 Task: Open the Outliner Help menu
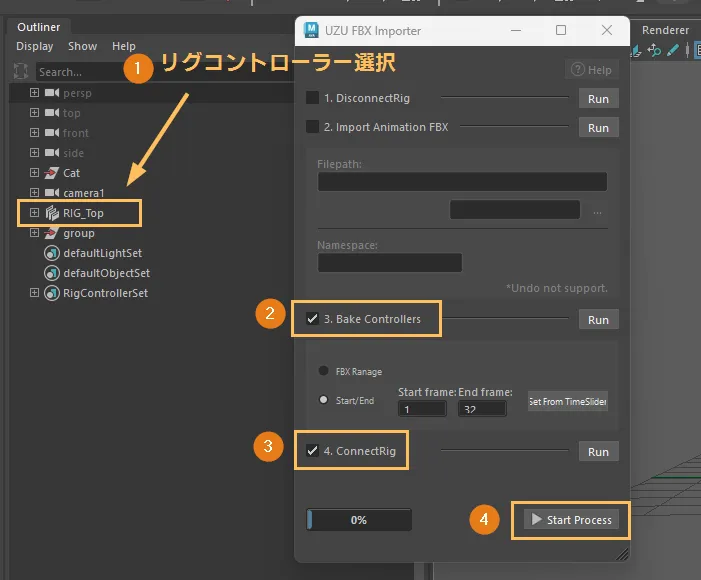(123, 46)
